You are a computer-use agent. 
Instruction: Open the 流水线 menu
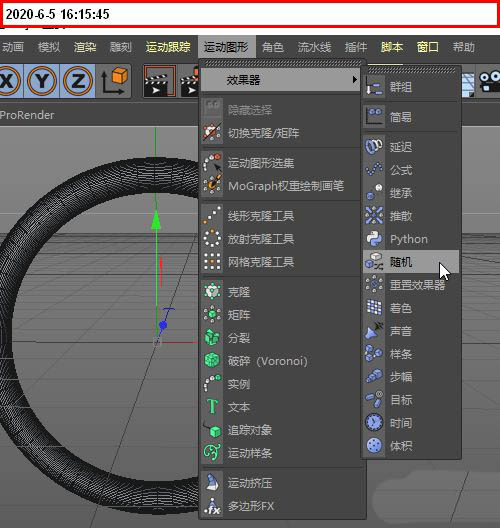coord(314,47)
